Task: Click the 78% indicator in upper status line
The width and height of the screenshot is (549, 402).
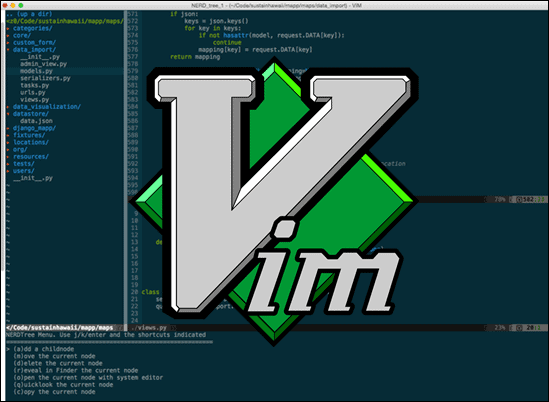Action: coord(500,200)
